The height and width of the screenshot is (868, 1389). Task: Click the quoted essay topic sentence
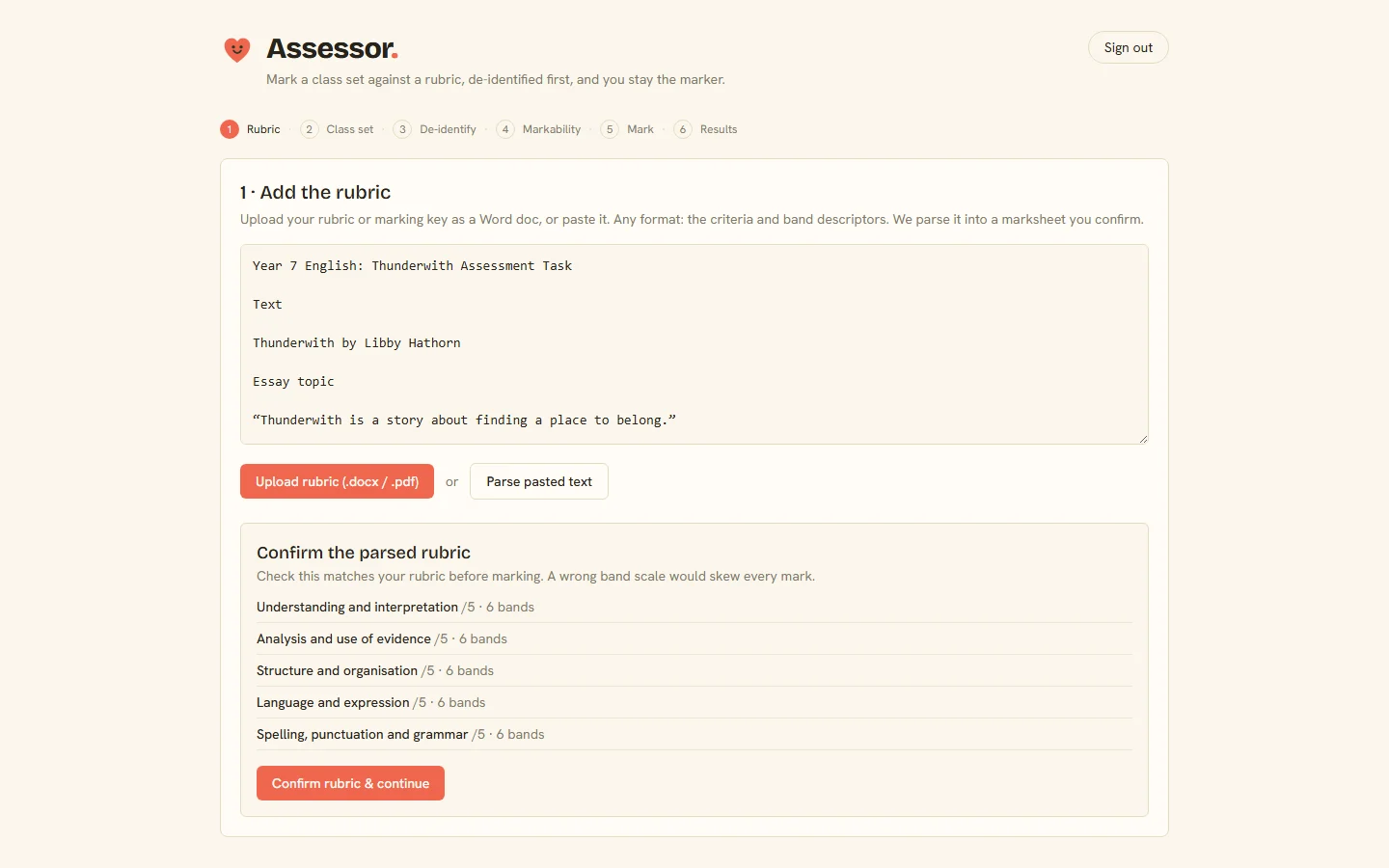464,420
